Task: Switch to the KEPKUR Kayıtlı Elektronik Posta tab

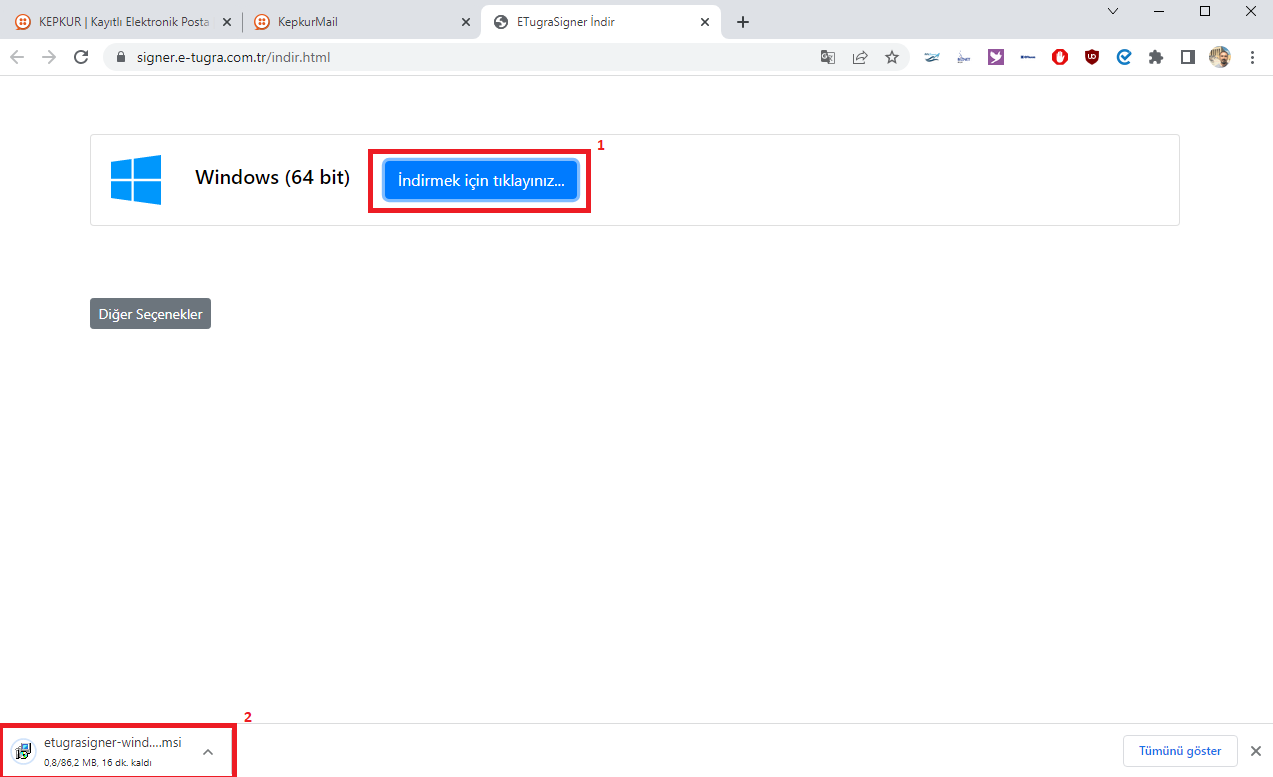Action: point(125,22)
